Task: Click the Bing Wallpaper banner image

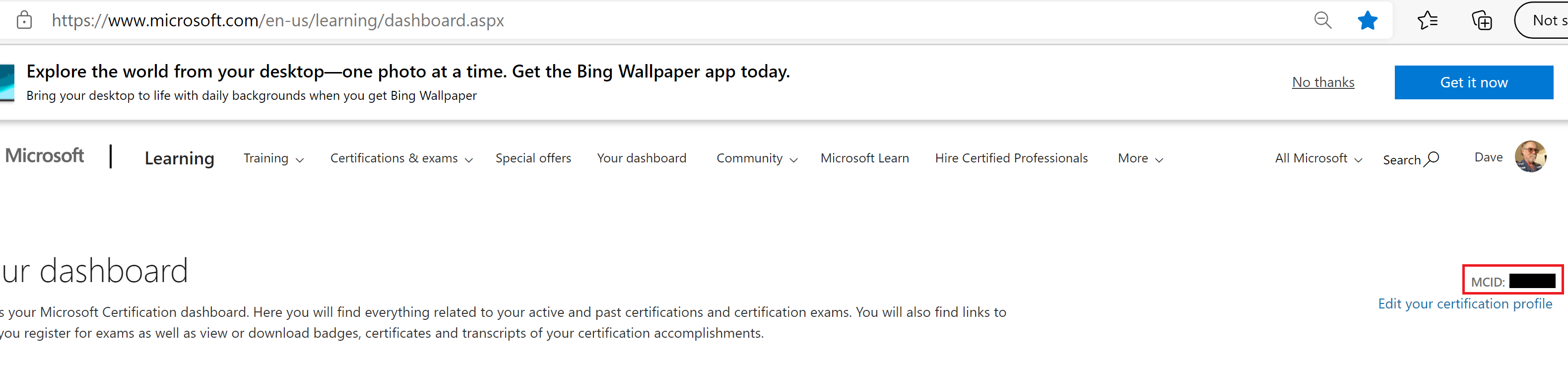Action: coord(6,83)
